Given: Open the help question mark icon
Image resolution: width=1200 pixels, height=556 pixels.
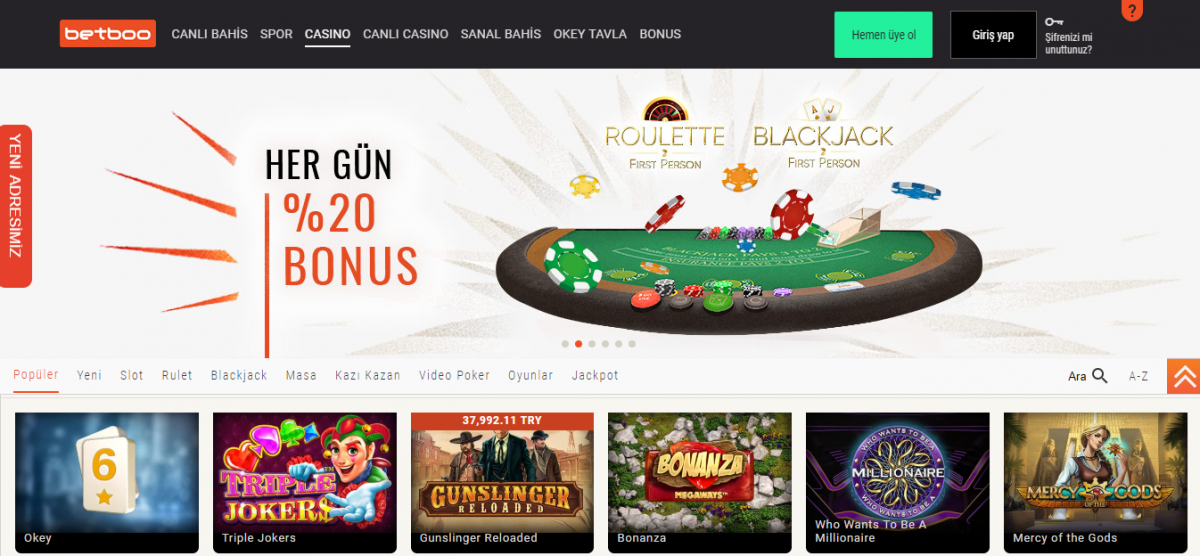Looking at the screenshot, I should [x=1132, y=10].
